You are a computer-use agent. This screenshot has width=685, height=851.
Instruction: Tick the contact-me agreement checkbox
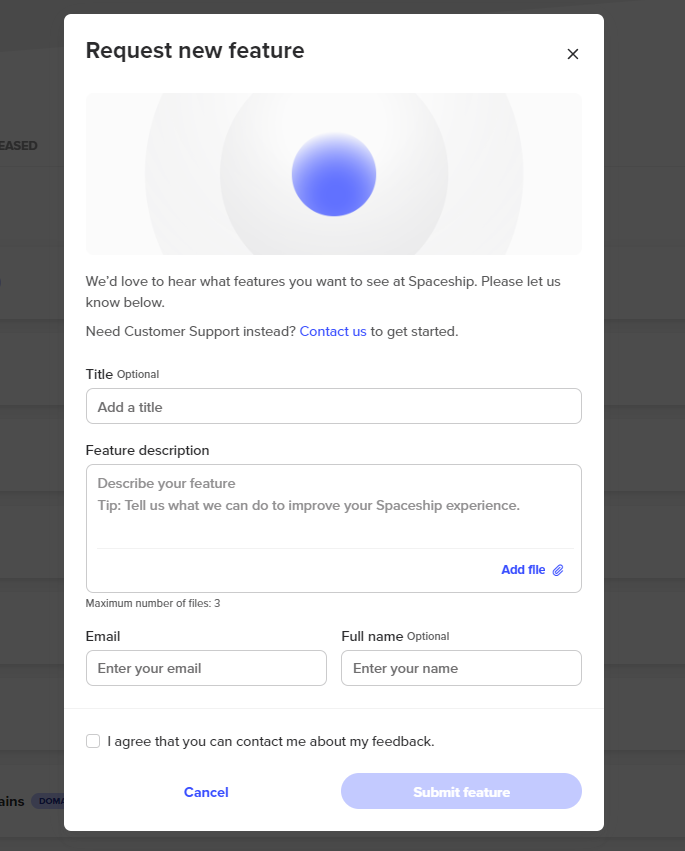click(93, 741)
